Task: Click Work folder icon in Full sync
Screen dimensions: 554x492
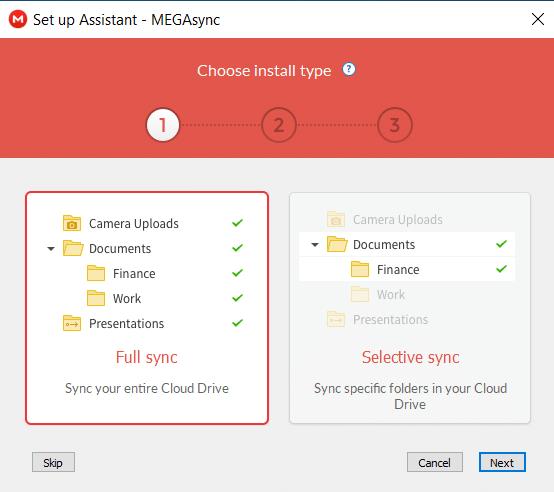Action: 96,298
